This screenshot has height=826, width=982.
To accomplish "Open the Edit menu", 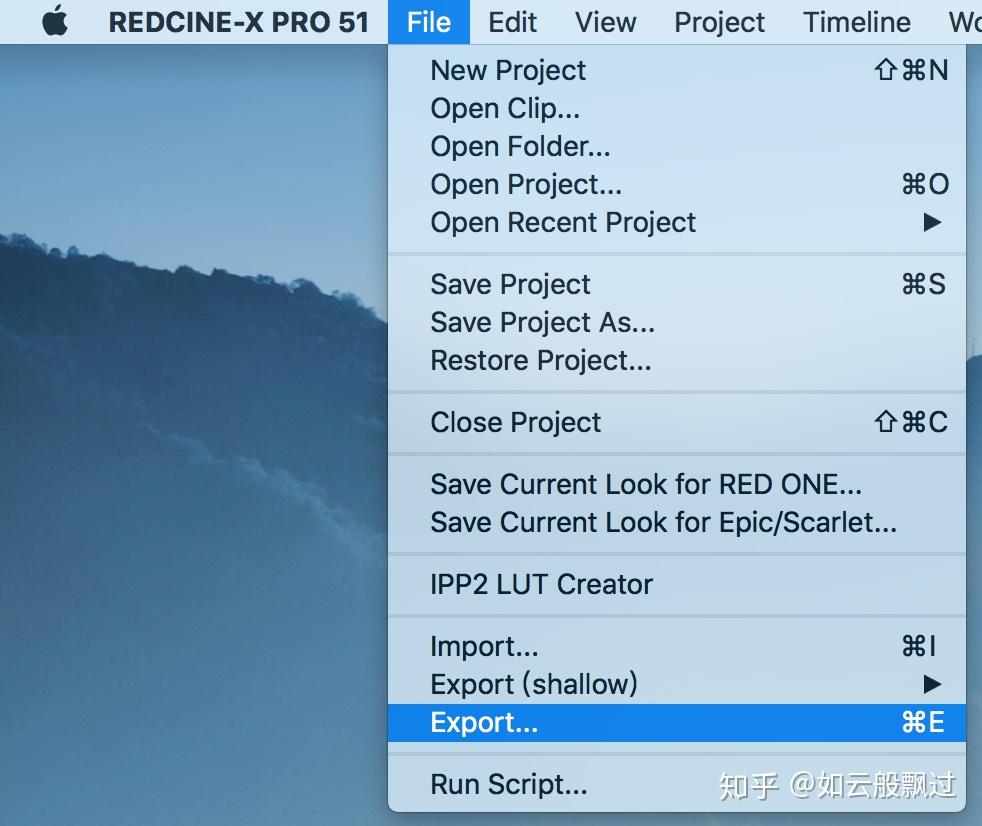I will 512,22.
